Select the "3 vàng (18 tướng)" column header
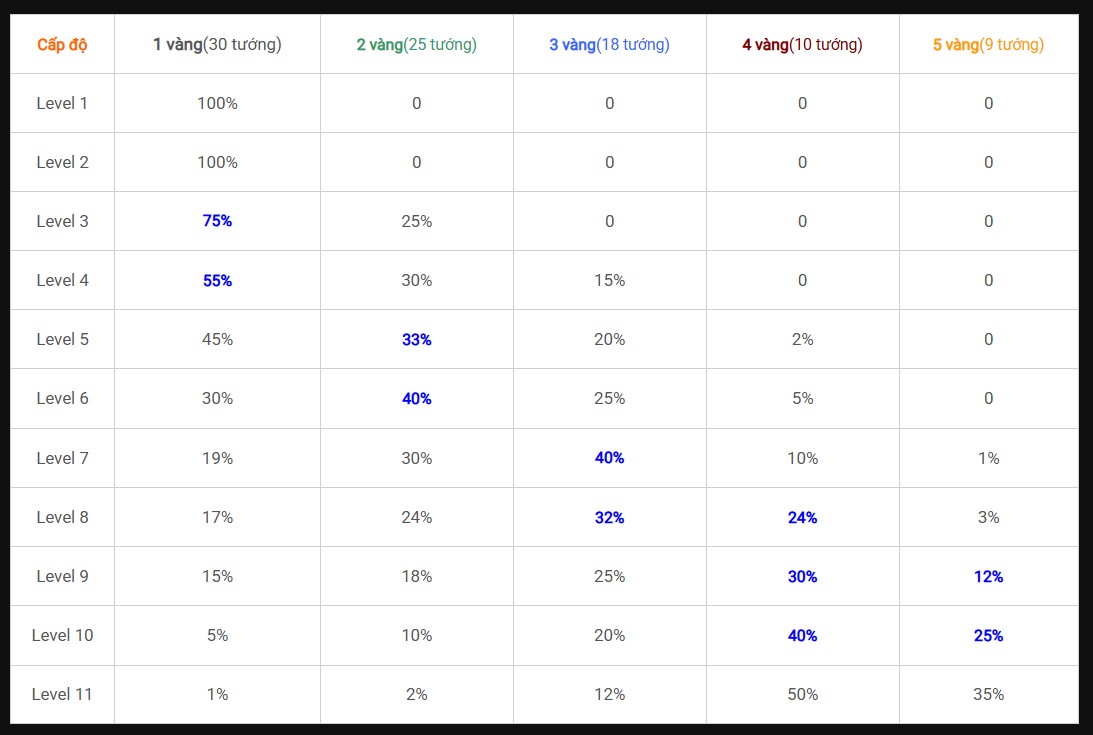 click(609, 44)
